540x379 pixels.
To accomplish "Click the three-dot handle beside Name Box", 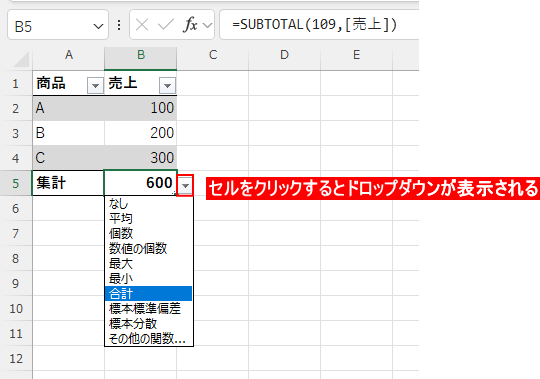I will coord(119,25).
